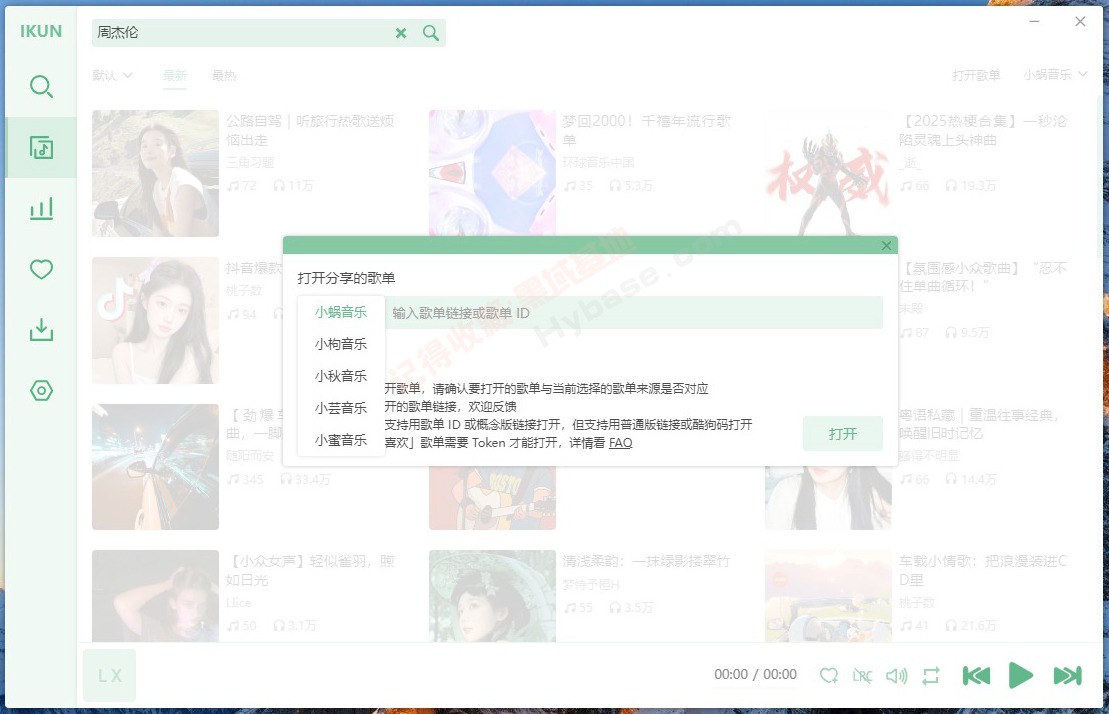Click the playlist link or ID input field
Screen dimensions: 1109x714
(x=634, y=312)
